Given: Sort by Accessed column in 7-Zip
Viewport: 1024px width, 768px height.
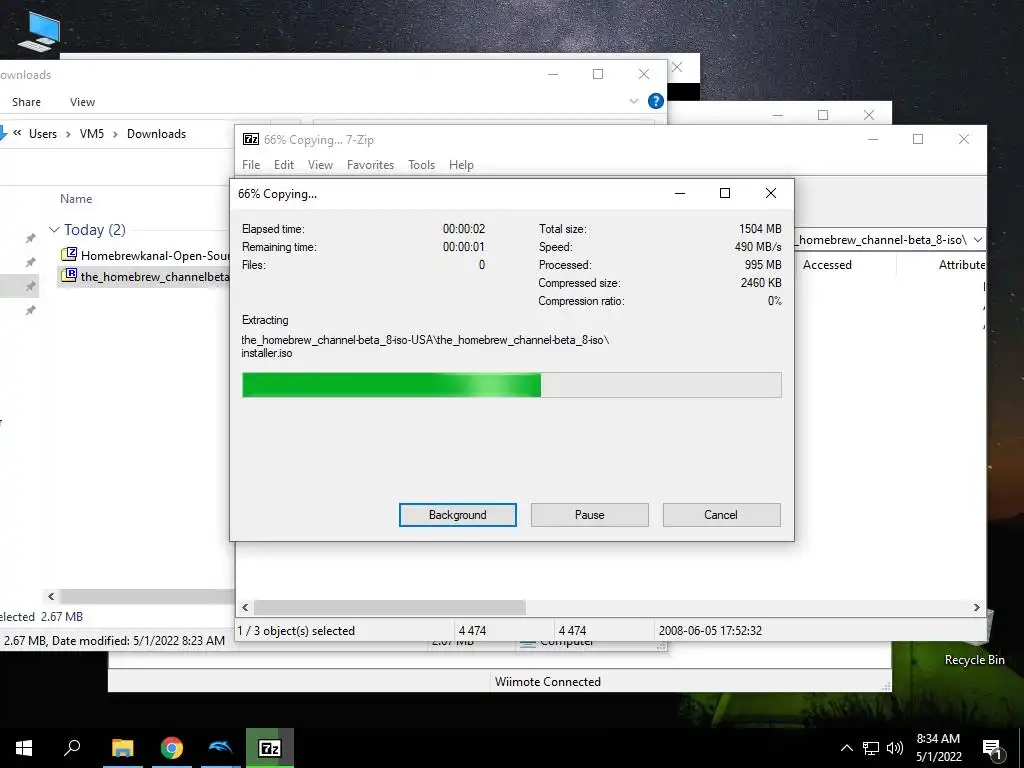Looking at the screenshot, I should click(x=827, y=264).
